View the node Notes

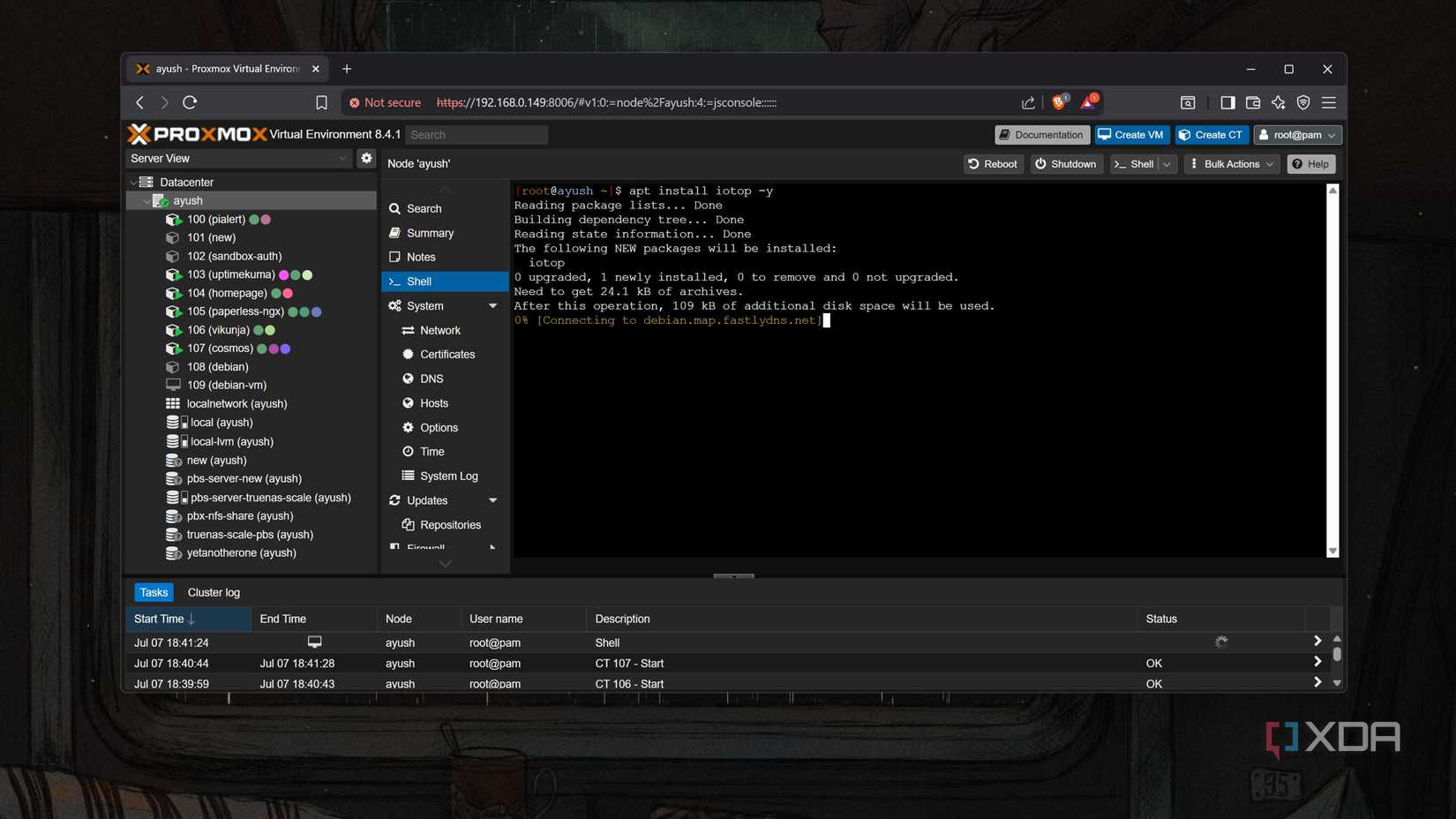[421, 257]
